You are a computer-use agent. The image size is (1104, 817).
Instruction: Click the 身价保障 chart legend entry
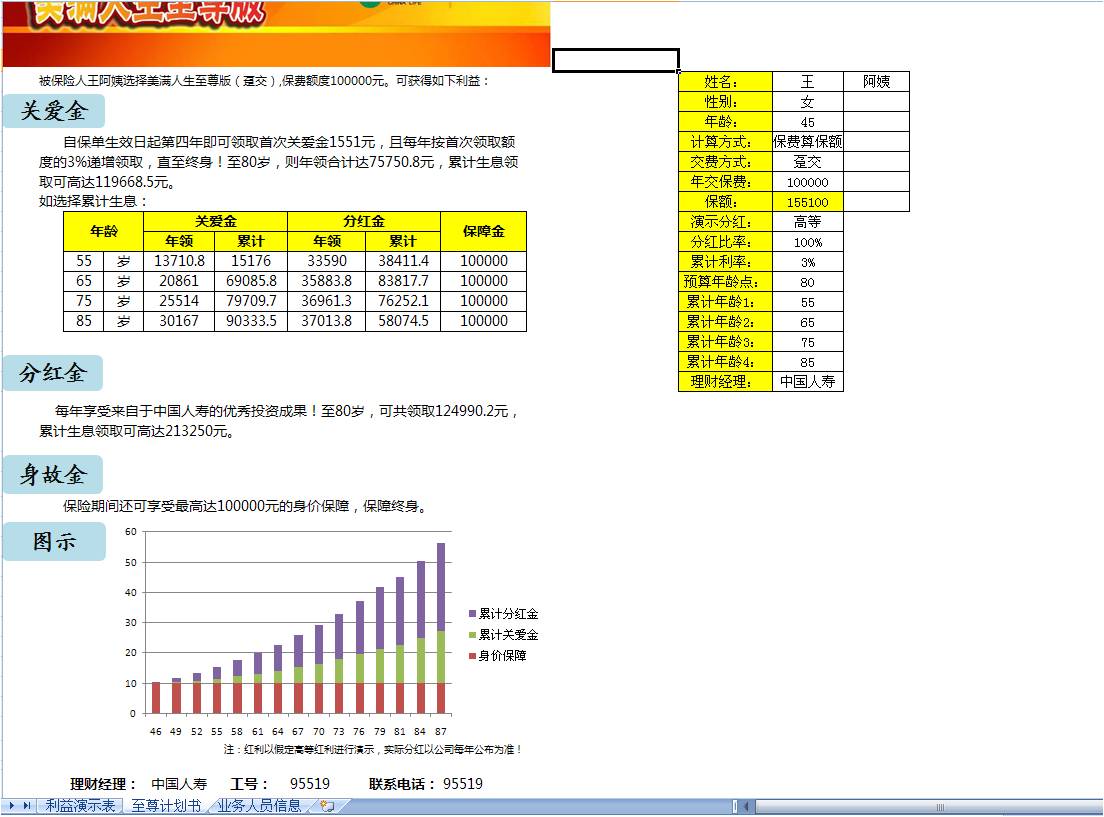498,656
